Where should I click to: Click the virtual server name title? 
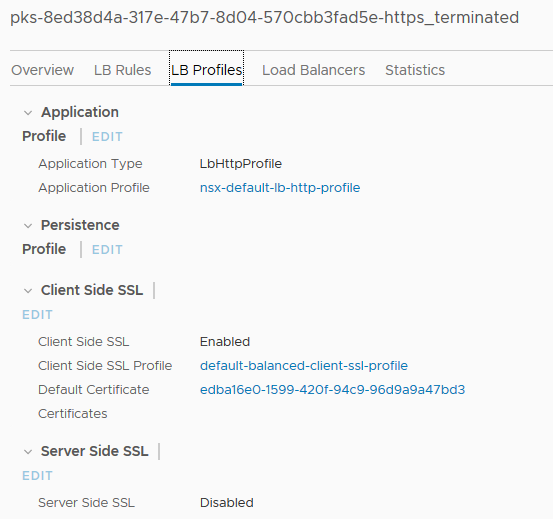coord(265,18)
